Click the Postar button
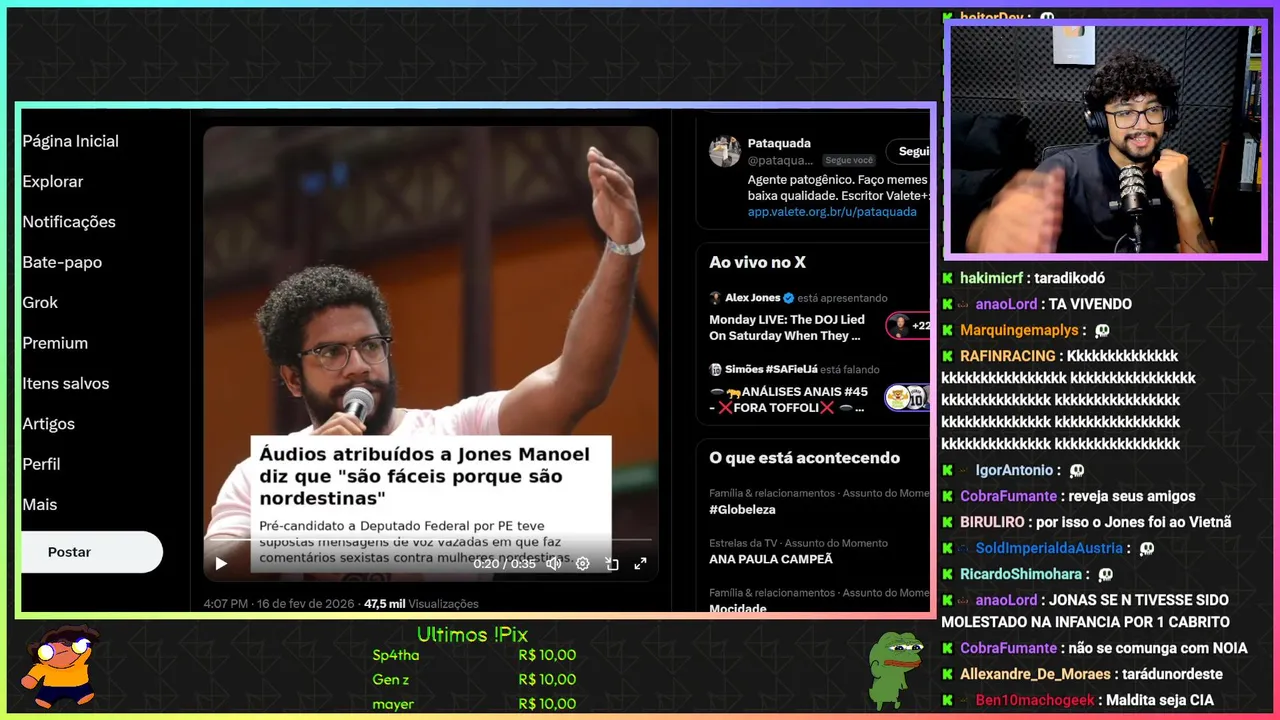Viewport: 1280px width, 720px height. [90, 552]
